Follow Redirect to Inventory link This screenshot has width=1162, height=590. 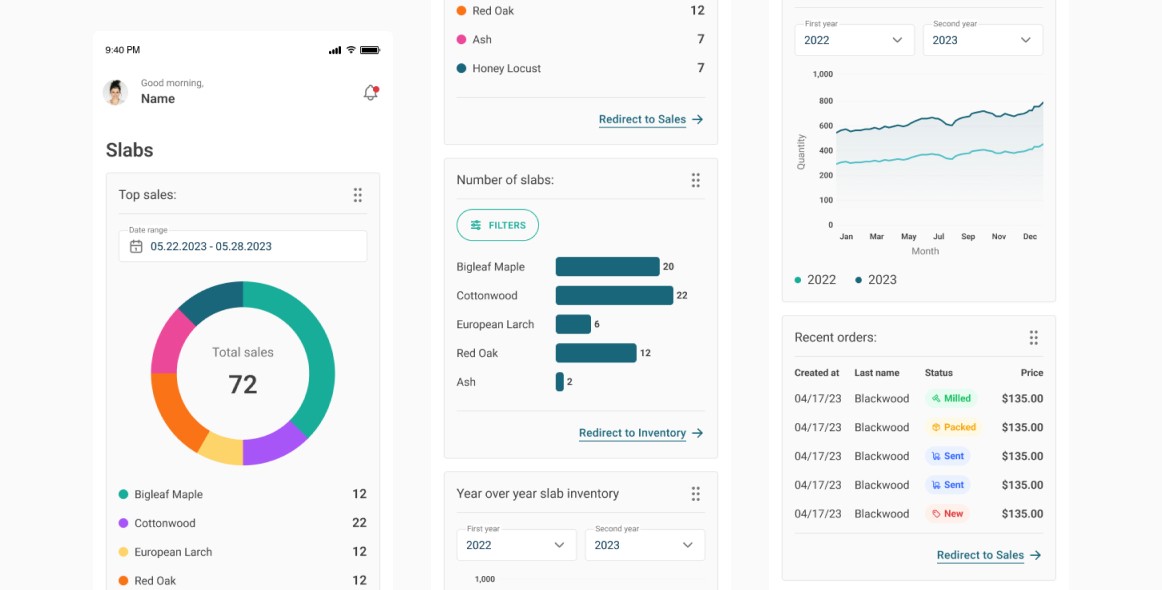point(632,433)
